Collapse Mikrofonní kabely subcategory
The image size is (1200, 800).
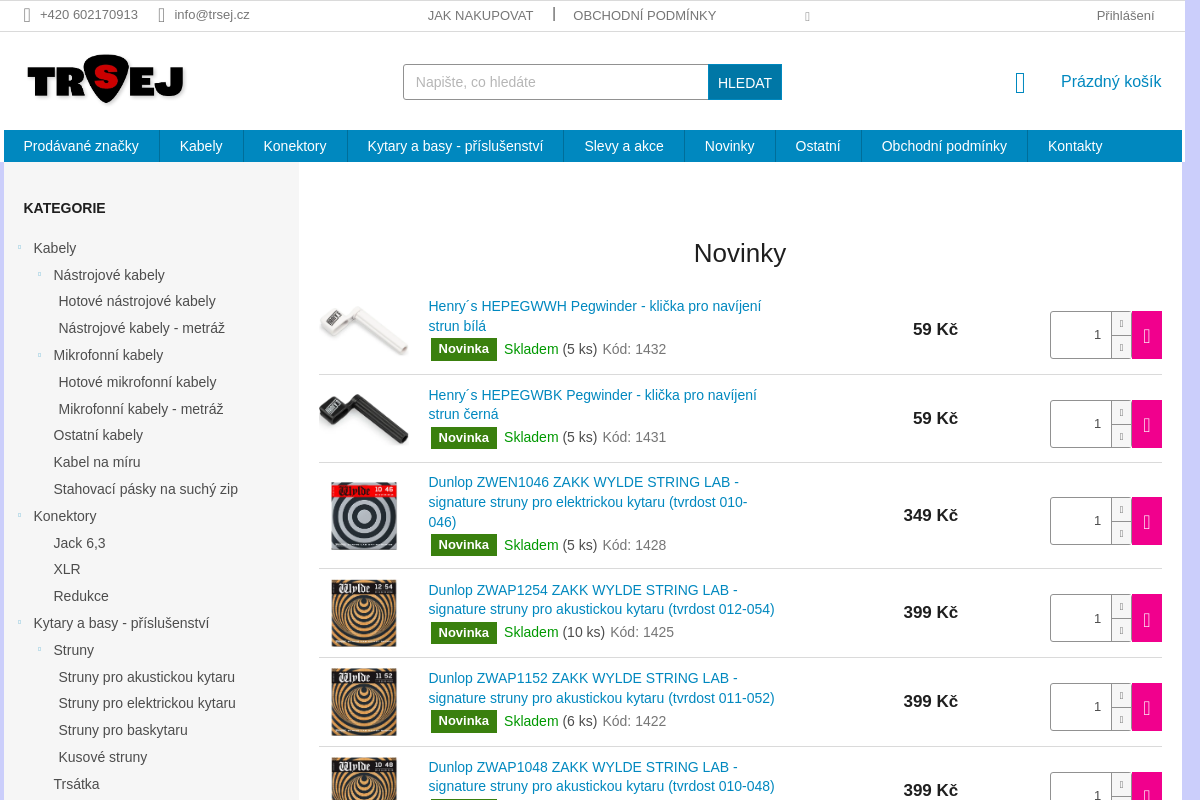pos(39,355)
